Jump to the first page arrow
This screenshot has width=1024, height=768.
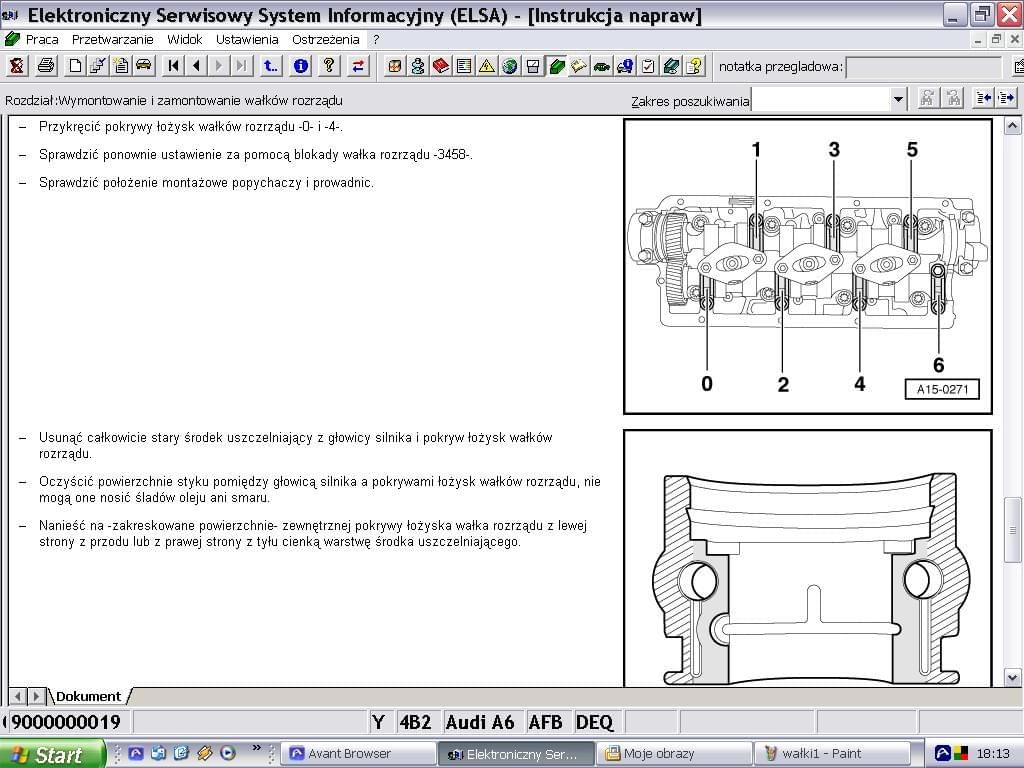173,65
